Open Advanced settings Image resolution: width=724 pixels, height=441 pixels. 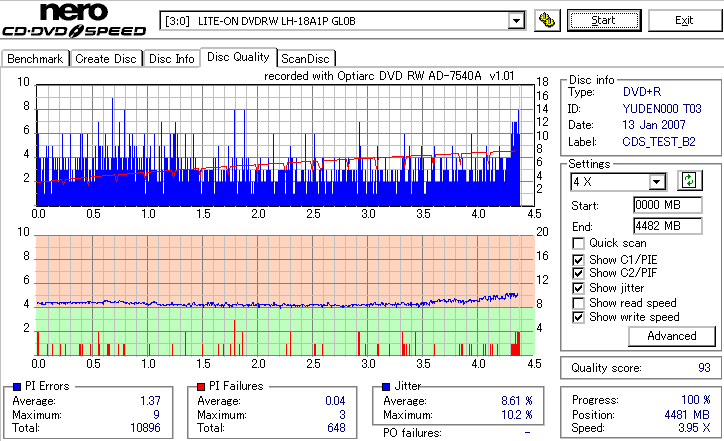coord(672,336)
